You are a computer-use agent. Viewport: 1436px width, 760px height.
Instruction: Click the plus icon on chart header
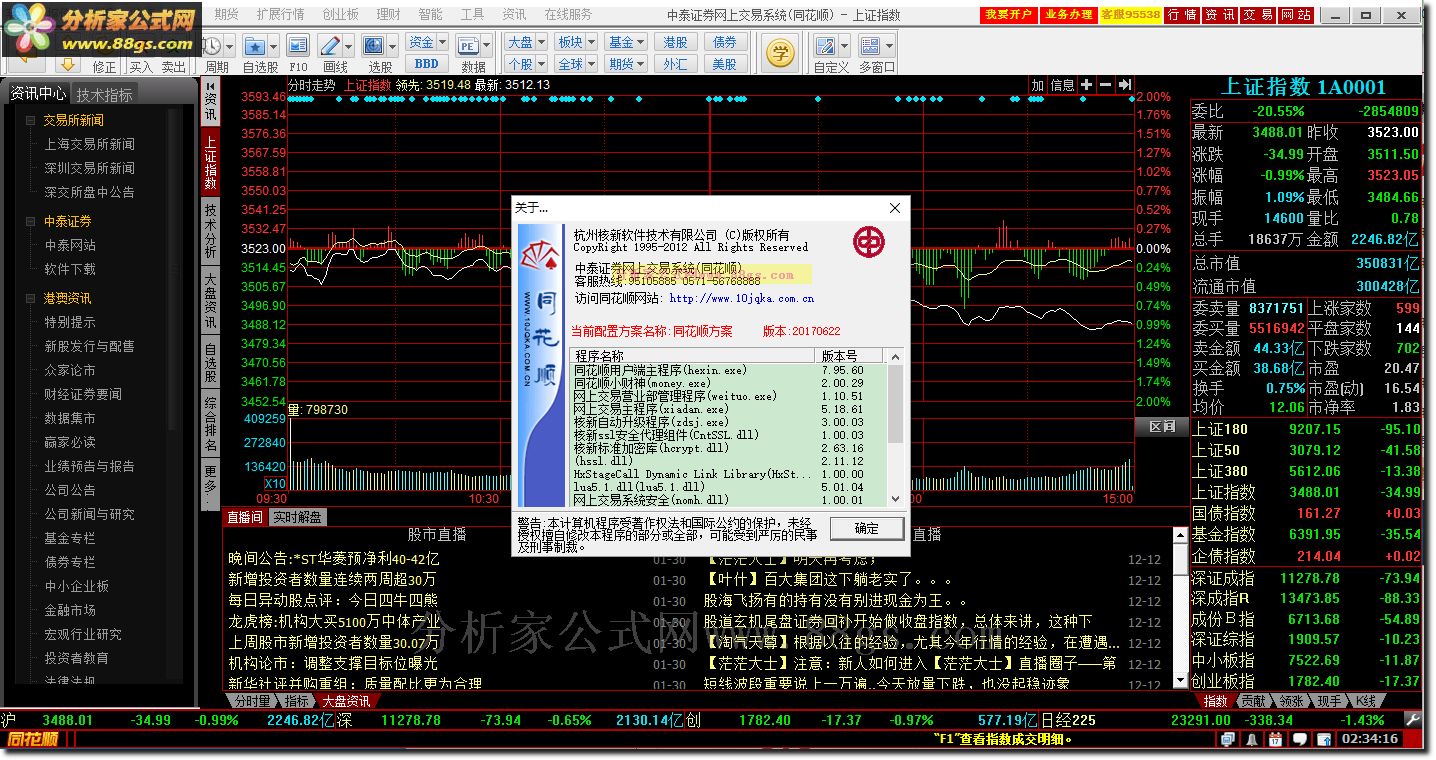[1088, 85]
